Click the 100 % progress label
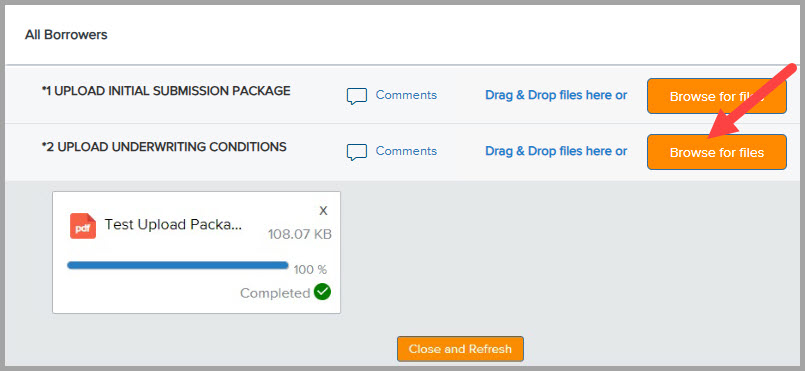This screenshot has height=371, width=805. click(x=310, y=269)
